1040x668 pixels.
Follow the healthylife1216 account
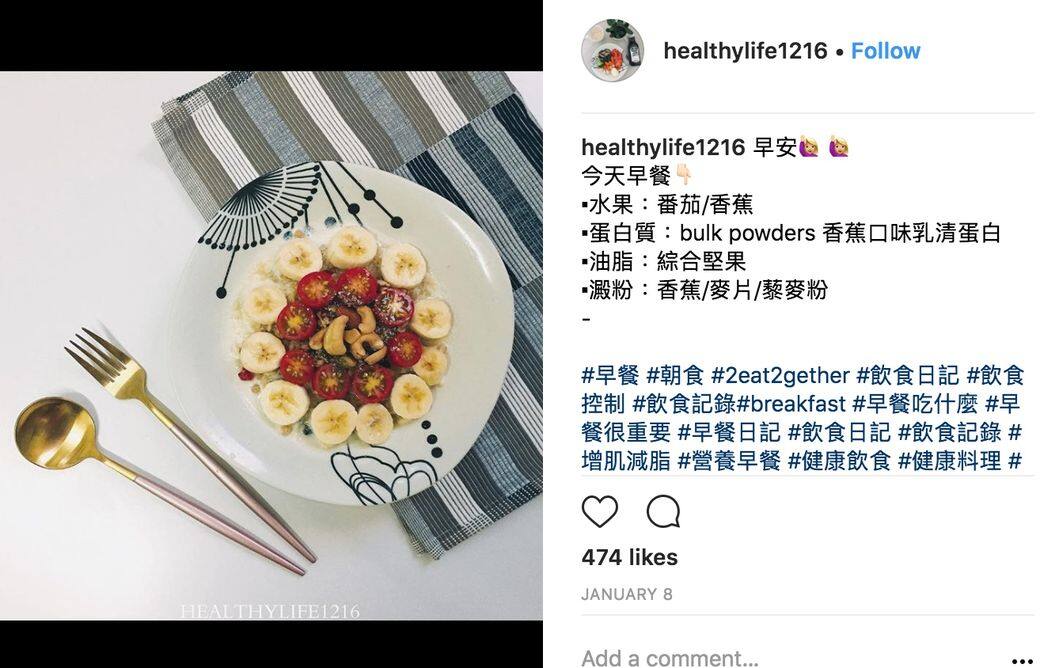[x=885, y=51]
